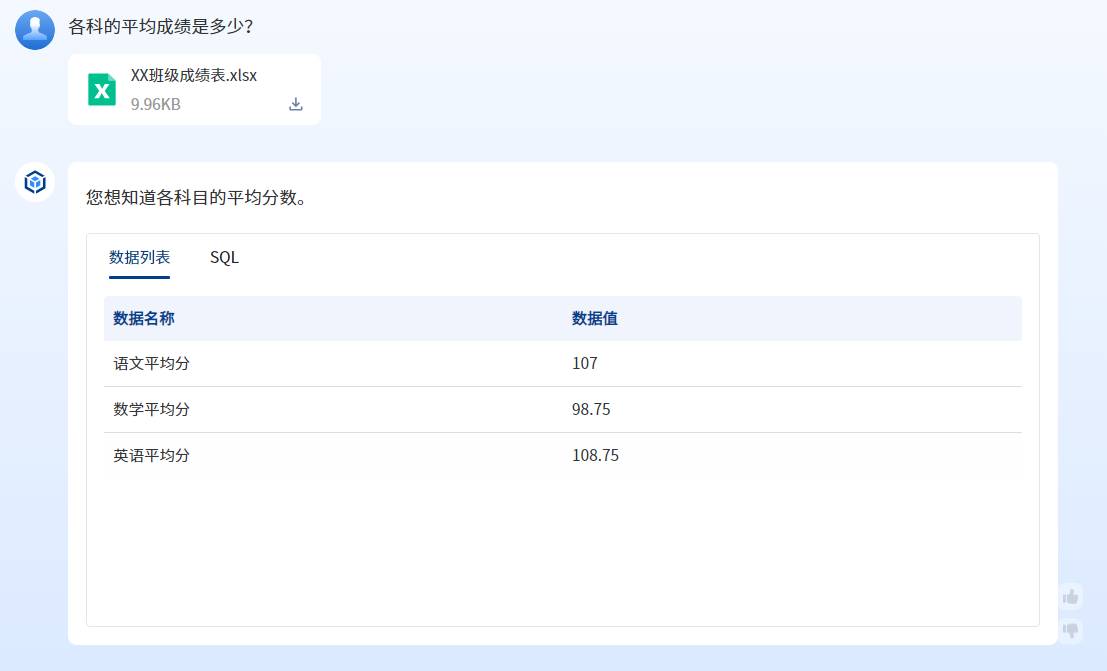Select the 英语平均分 row label
1107x671 pixels.
pos(151,456)
